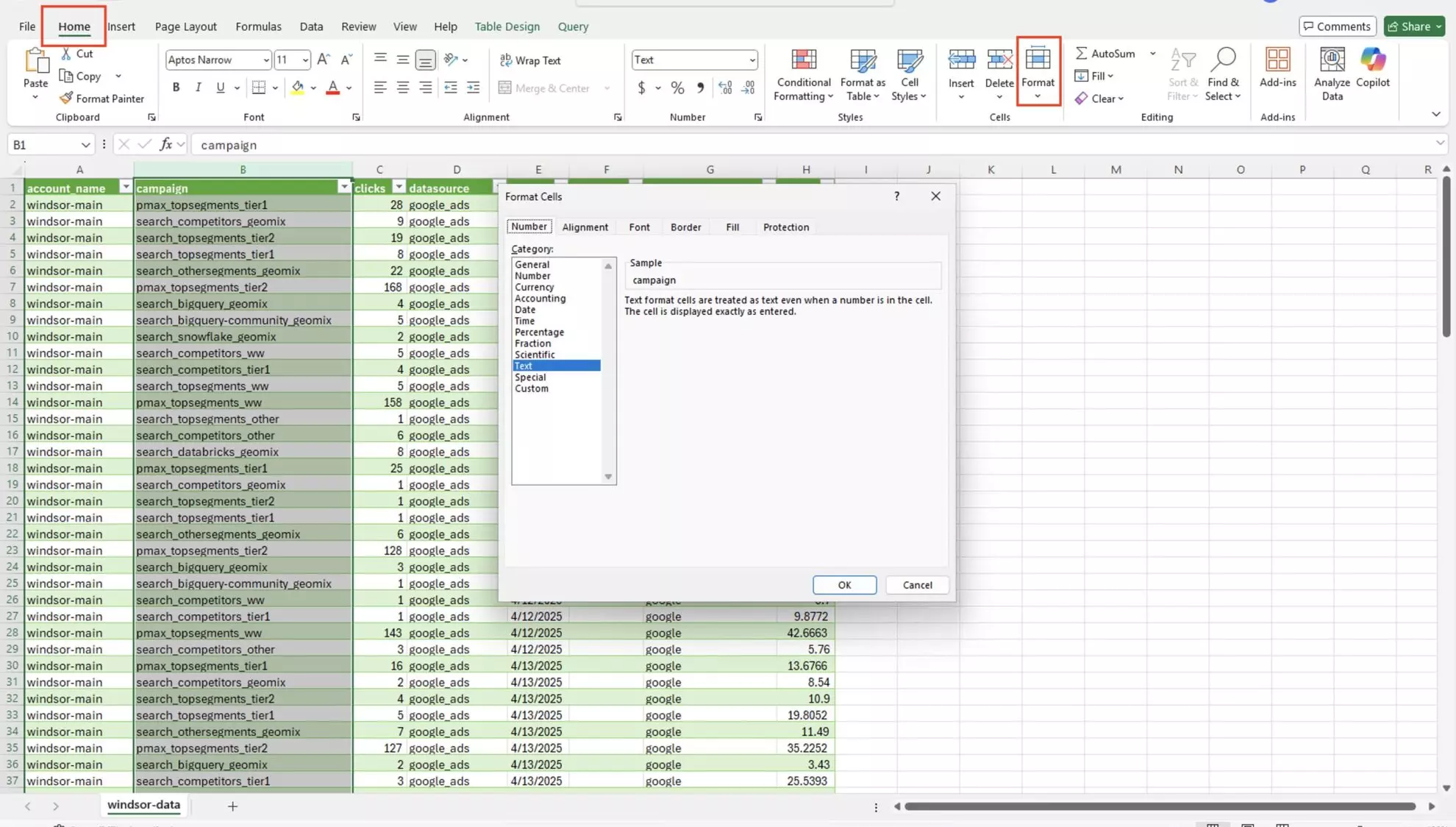Open the font size dropdown
Image resolution: width=1456 pixels, height=827 pixels.
(304, 60)
